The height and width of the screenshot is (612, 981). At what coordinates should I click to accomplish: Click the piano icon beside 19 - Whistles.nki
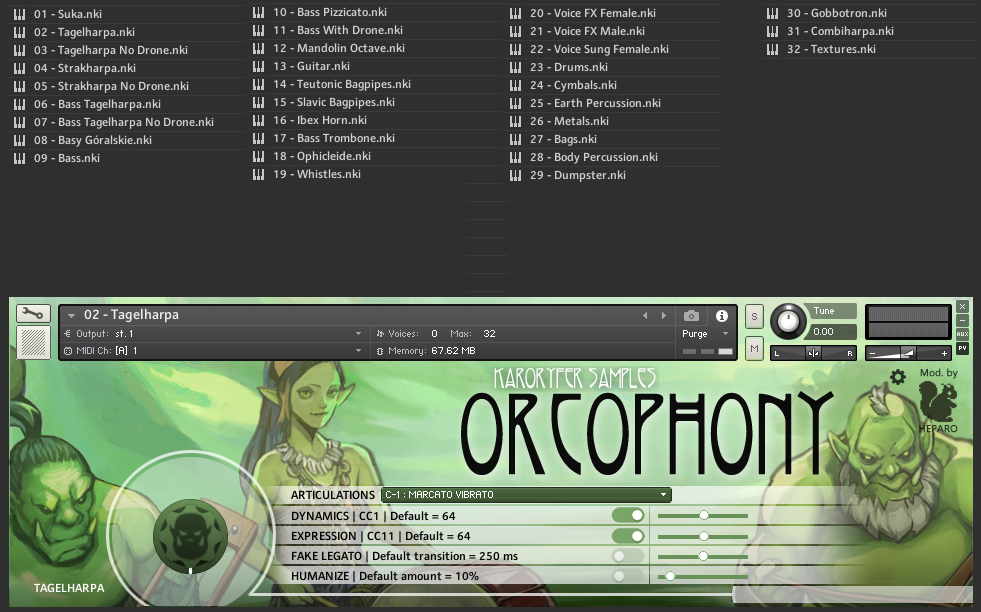point(258,174)
